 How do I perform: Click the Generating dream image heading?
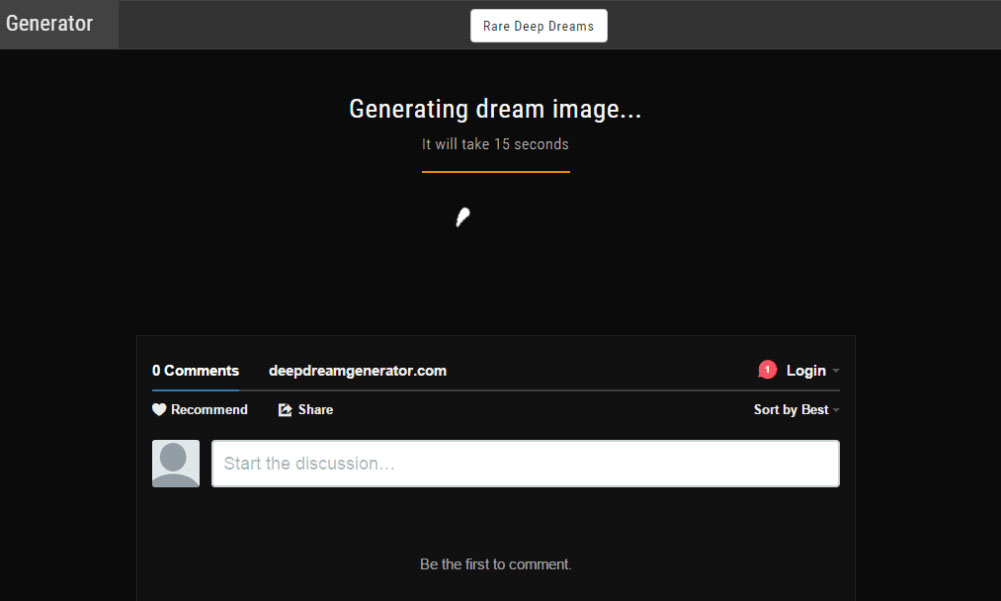coord(495,109)
